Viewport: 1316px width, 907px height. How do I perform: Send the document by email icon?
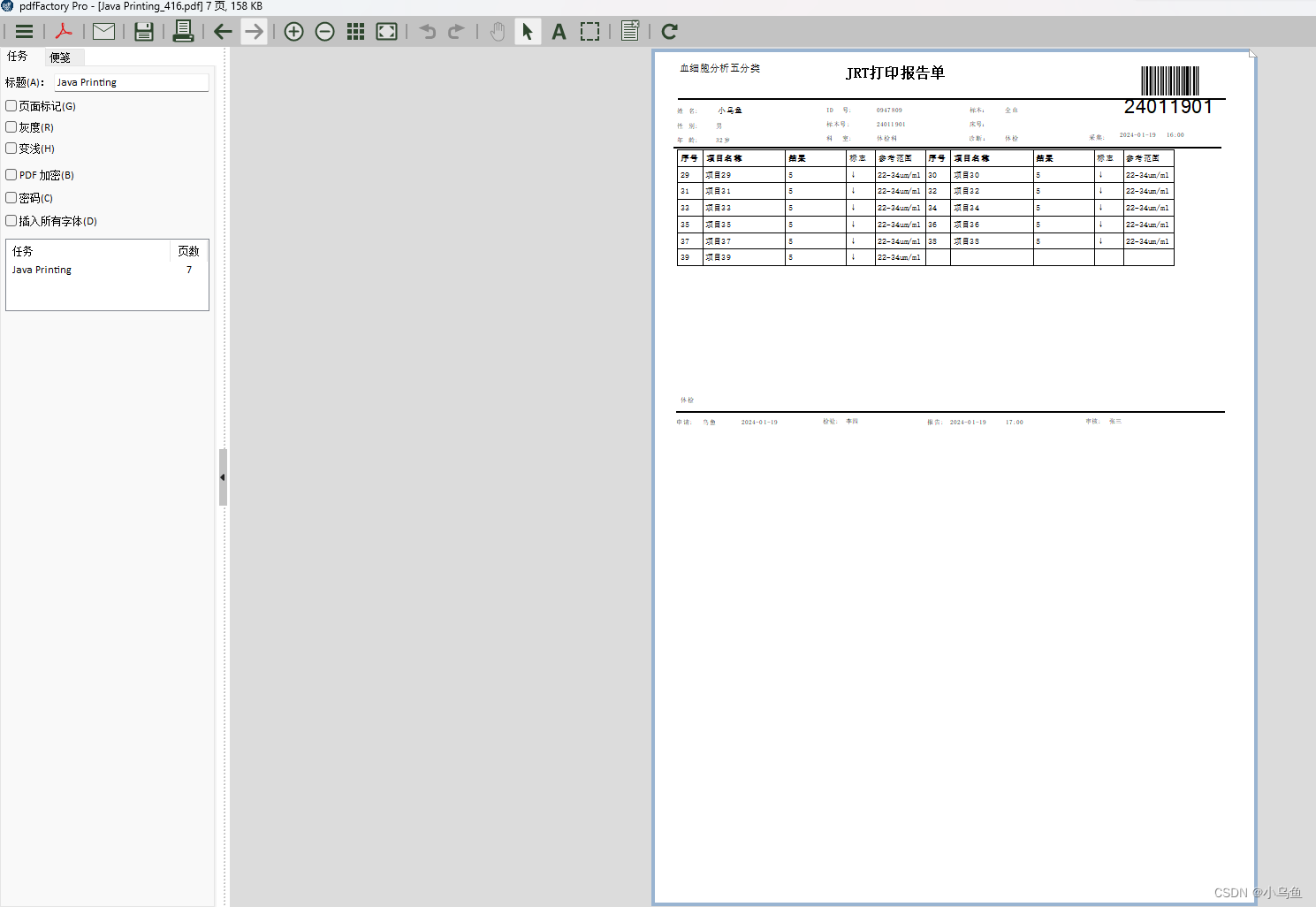click(103, 32)
